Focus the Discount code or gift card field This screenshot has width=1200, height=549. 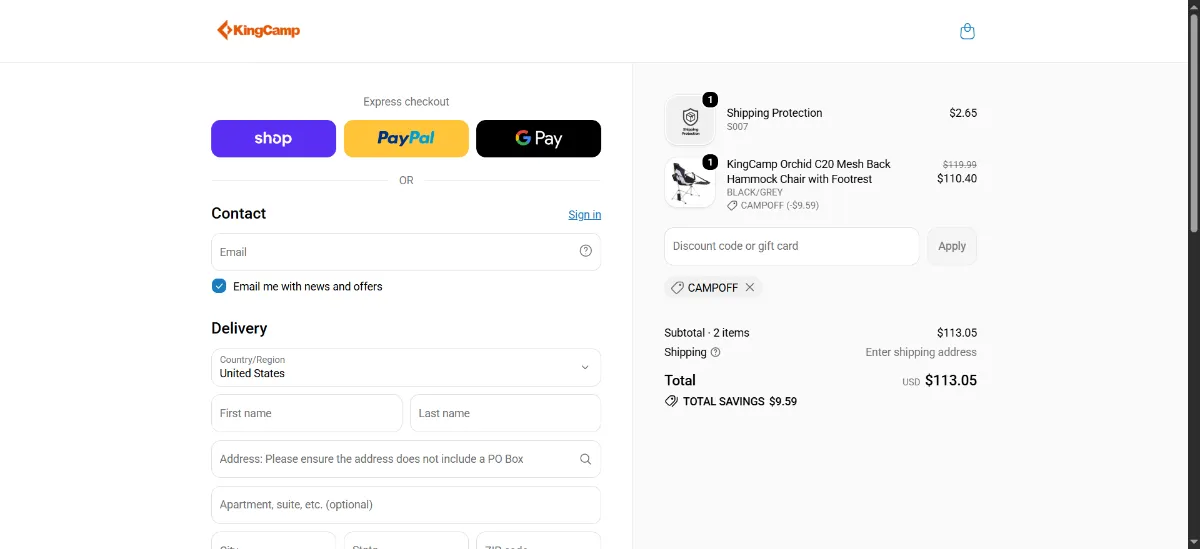click(792, 246)
